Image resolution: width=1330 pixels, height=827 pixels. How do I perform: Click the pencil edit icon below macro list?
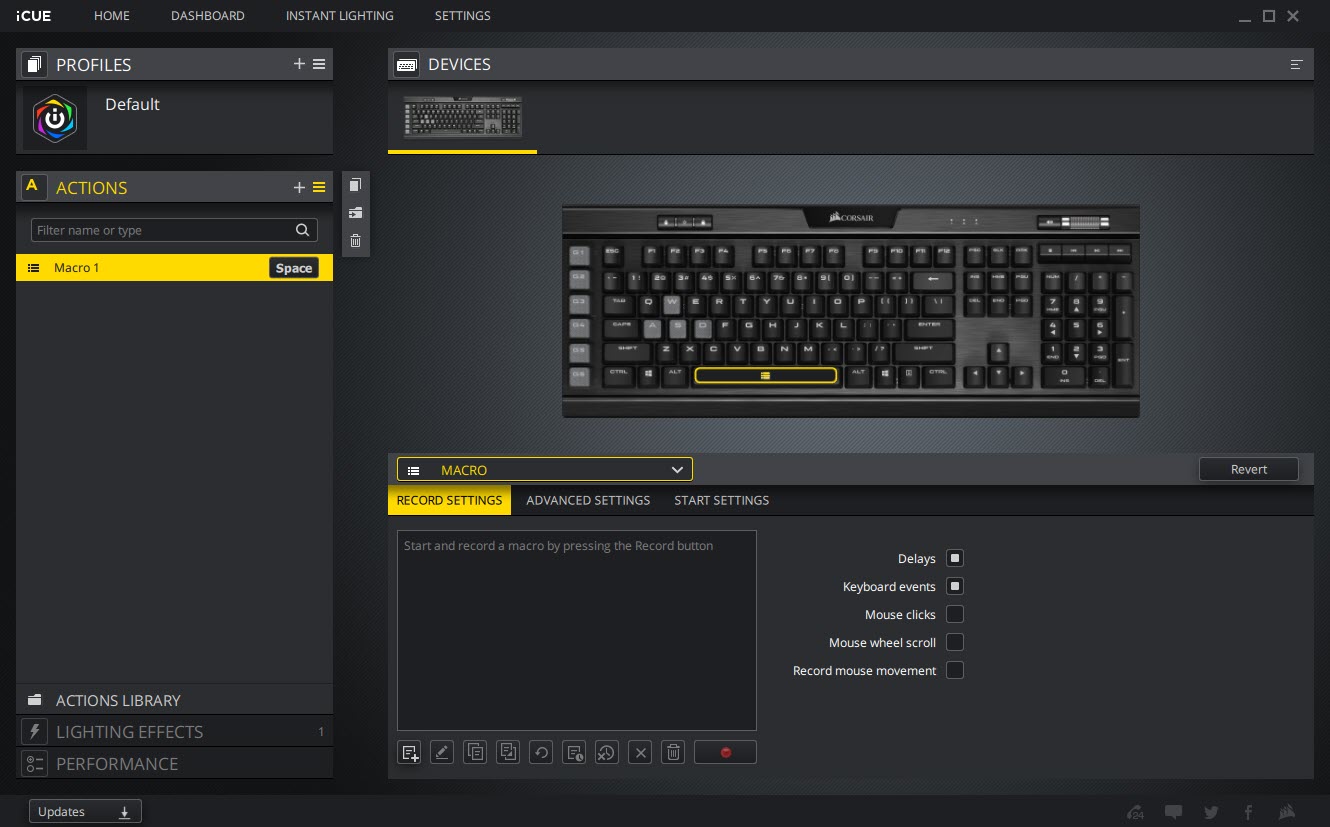pyautogui.click(x=442, y=752)
